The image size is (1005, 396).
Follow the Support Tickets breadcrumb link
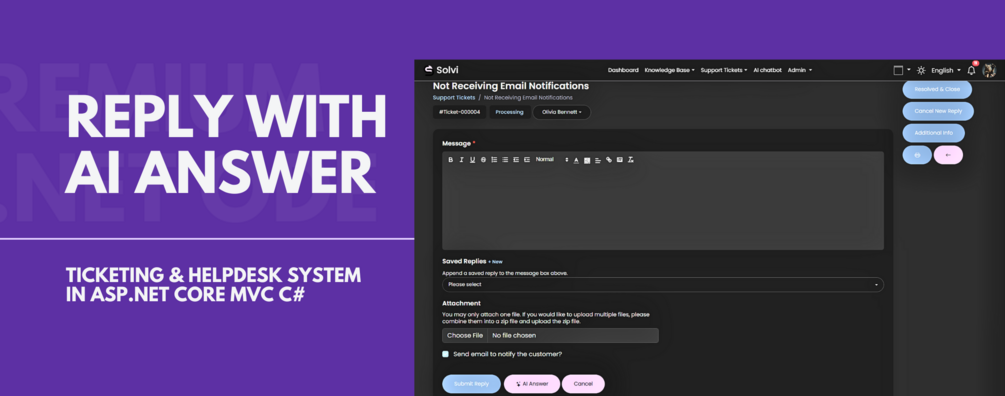[x=454, y=97]
